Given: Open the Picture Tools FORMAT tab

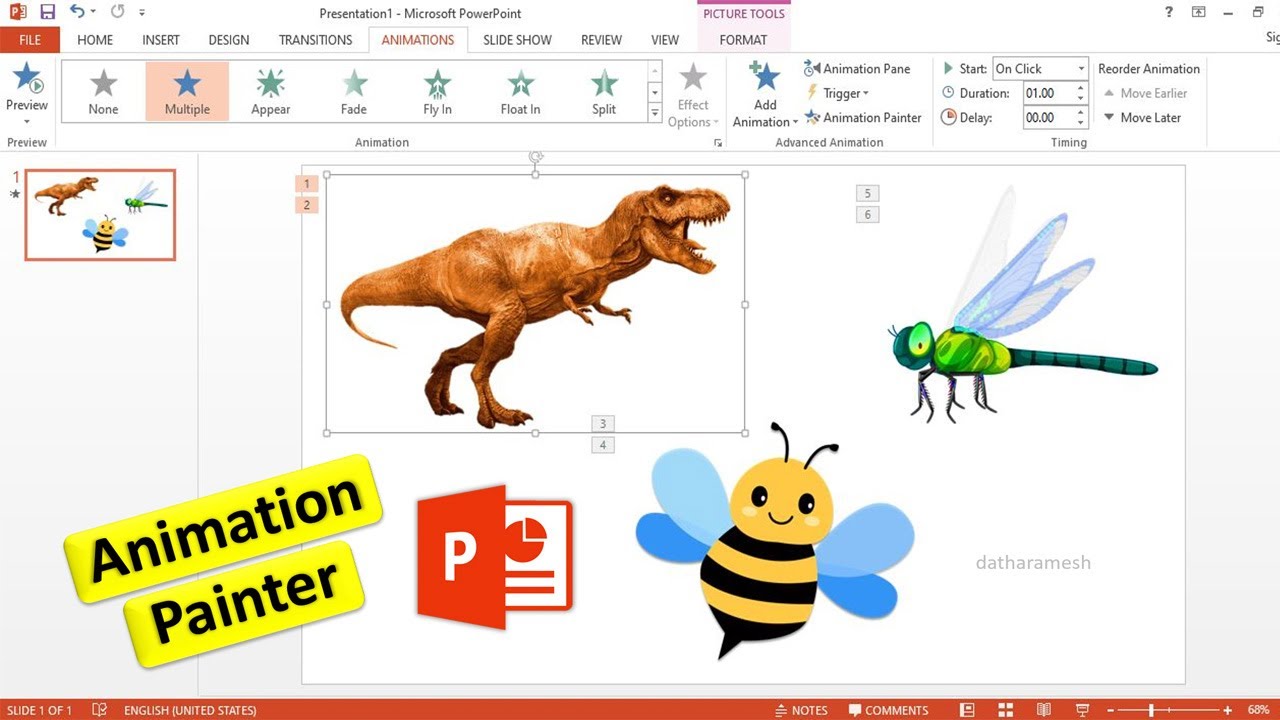Looking at the screenshot, I should [x=743, y=40].
